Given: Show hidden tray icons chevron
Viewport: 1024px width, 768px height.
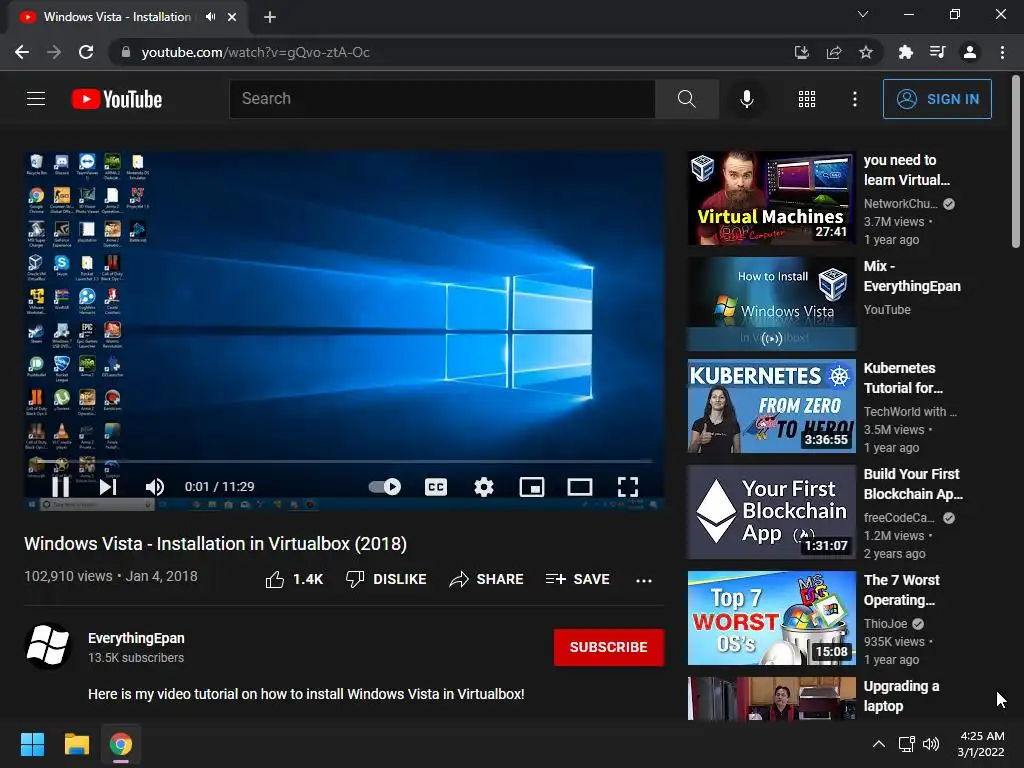Looking at the screenshot, I should click(x=879, y=744).
